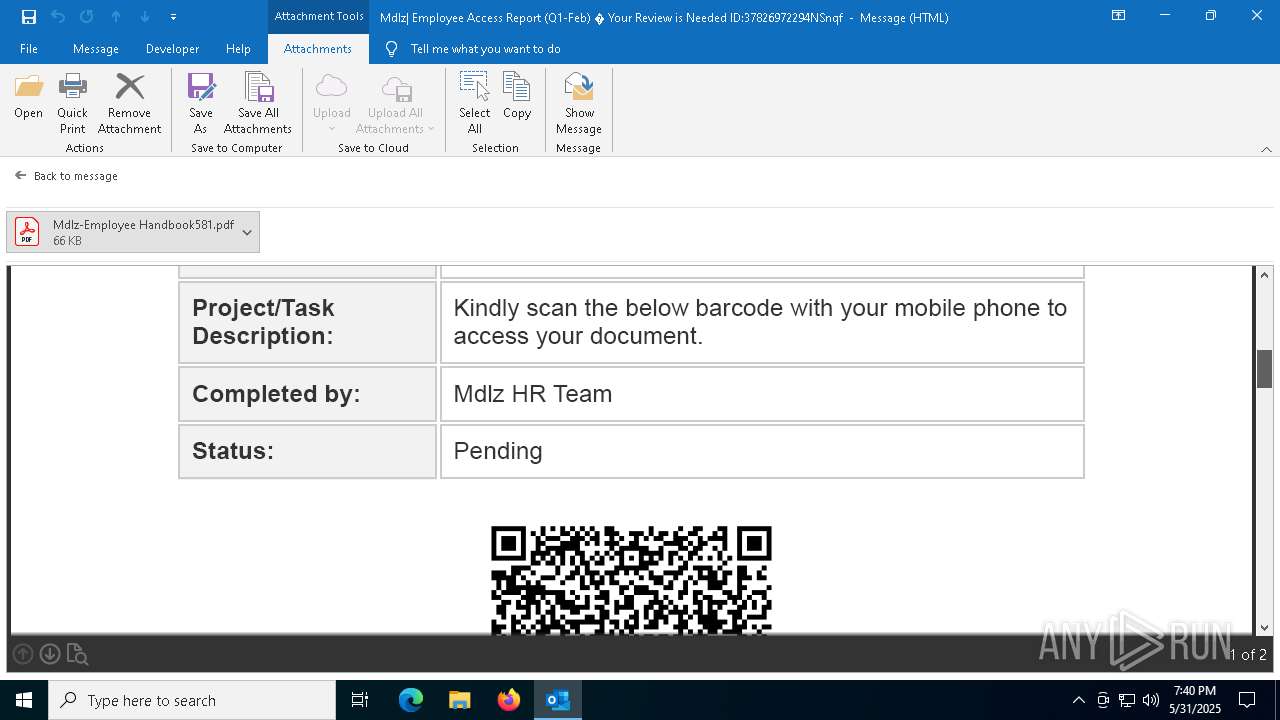The image size is (1280, 720).
Task: Click the PDF file icon on the attachment
Action: [x=27, y=232]
